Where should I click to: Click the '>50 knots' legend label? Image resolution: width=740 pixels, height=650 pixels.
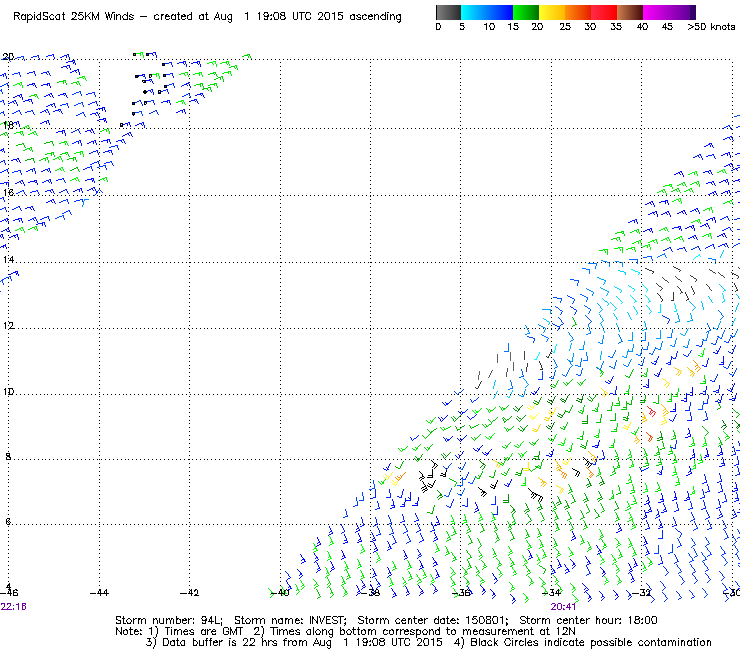click(711, 27)
